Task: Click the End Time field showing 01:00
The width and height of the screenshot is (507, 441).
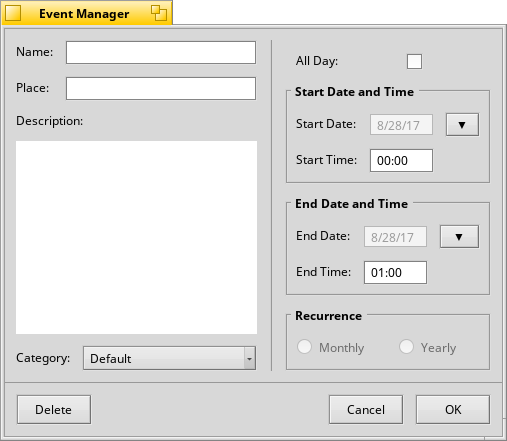Action: [395, 273]
